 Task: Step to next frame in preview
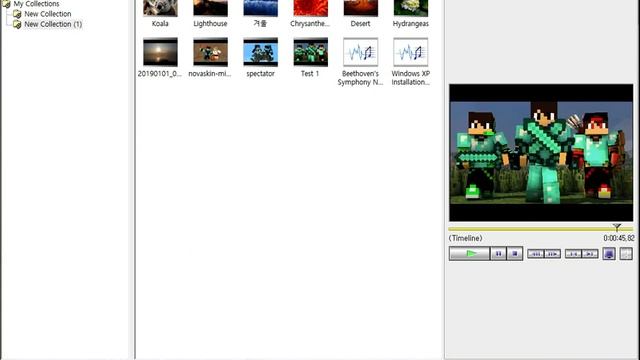(x=553, y=254)
